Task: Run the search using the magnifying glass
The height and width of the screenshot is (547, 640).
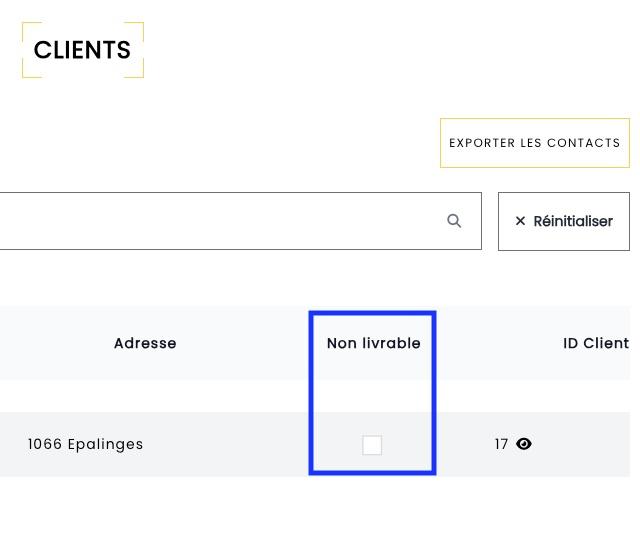Action: (454, 221)
